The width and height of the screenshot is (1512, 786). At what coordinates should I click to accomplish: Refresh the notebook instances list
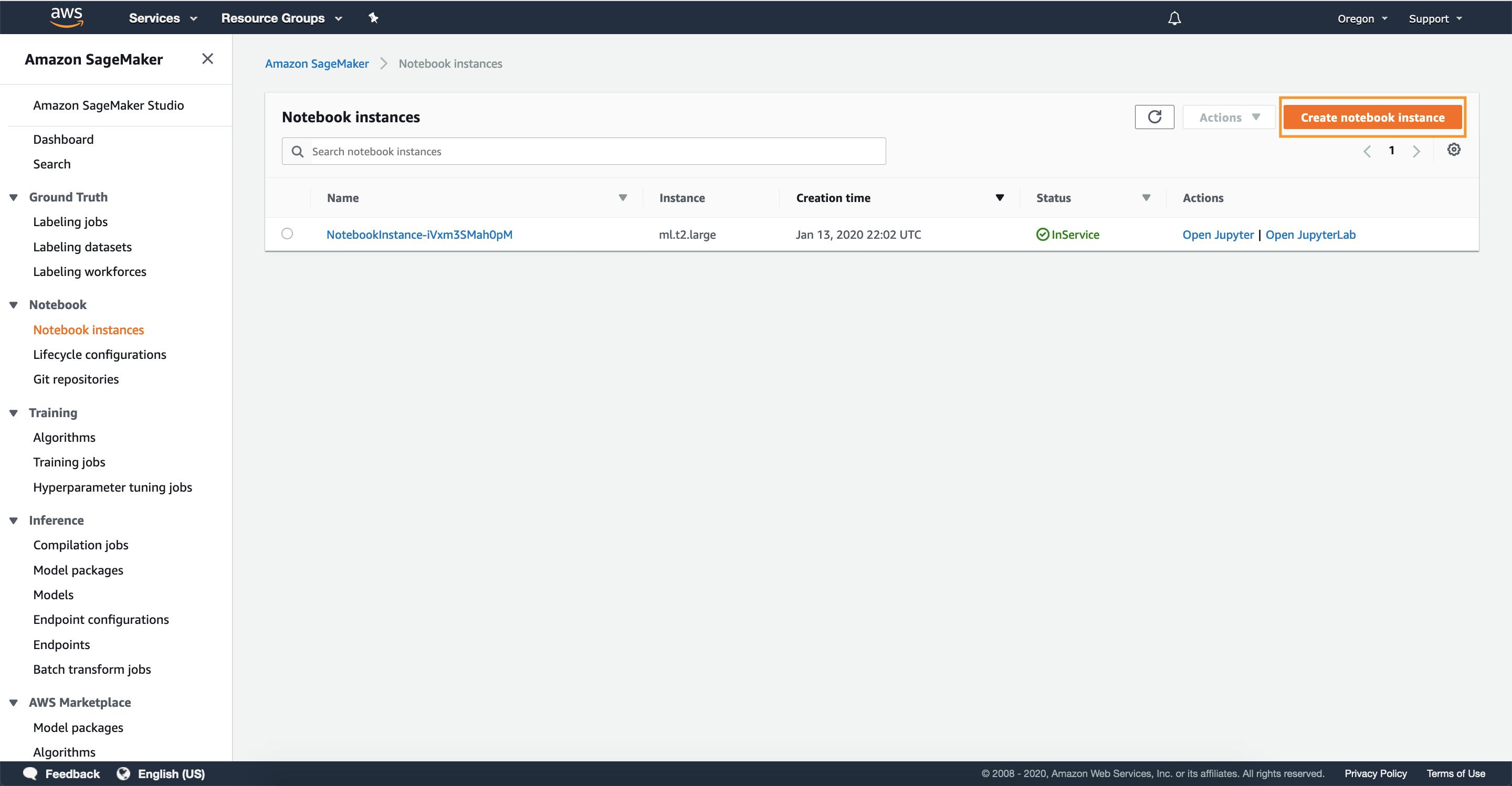point(1154,118)
